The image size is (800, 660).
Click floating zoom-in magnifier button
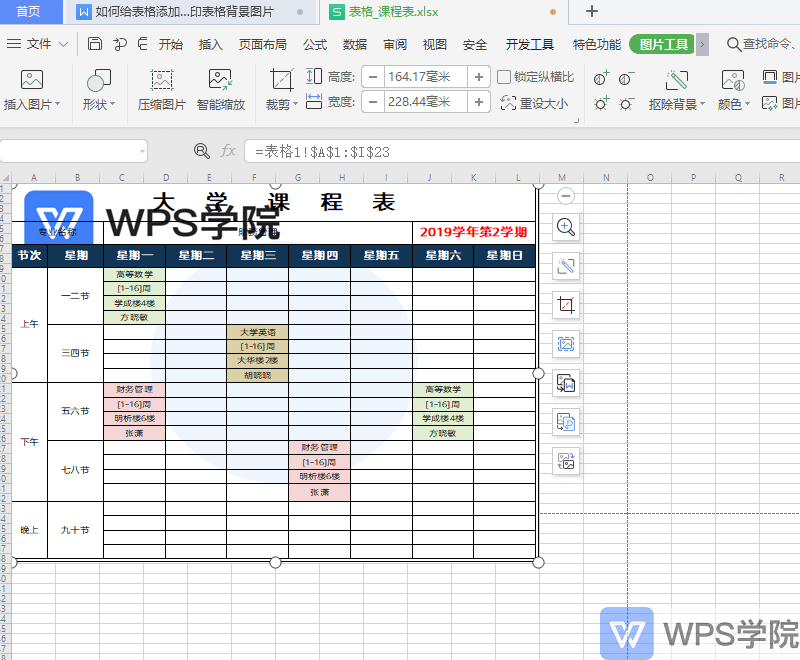click(566, 227)
